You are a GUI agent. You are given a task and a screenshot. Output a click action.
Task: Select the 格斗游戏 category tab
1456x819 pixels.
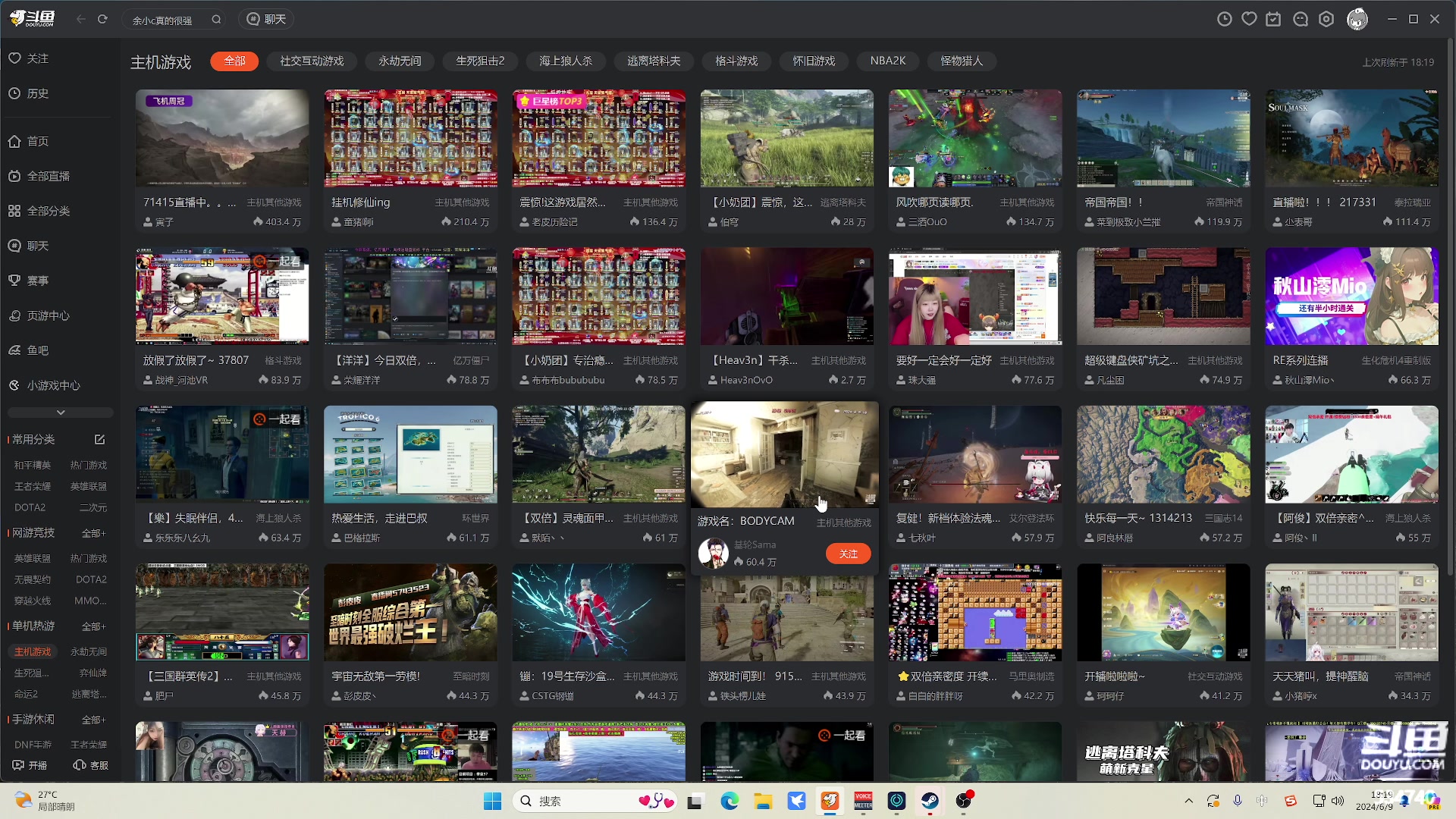pyautogui.click(x=736, y=61)
